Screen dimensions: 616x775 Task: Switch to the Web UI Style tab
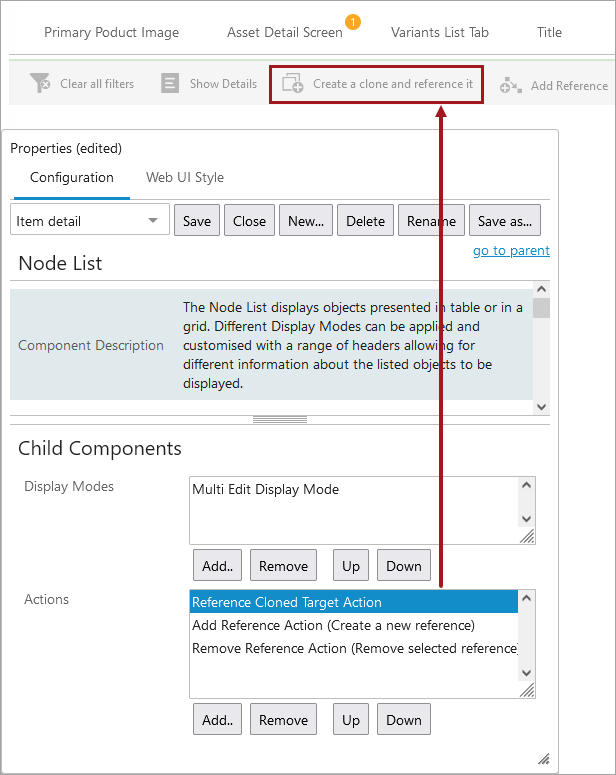(185, 178)
